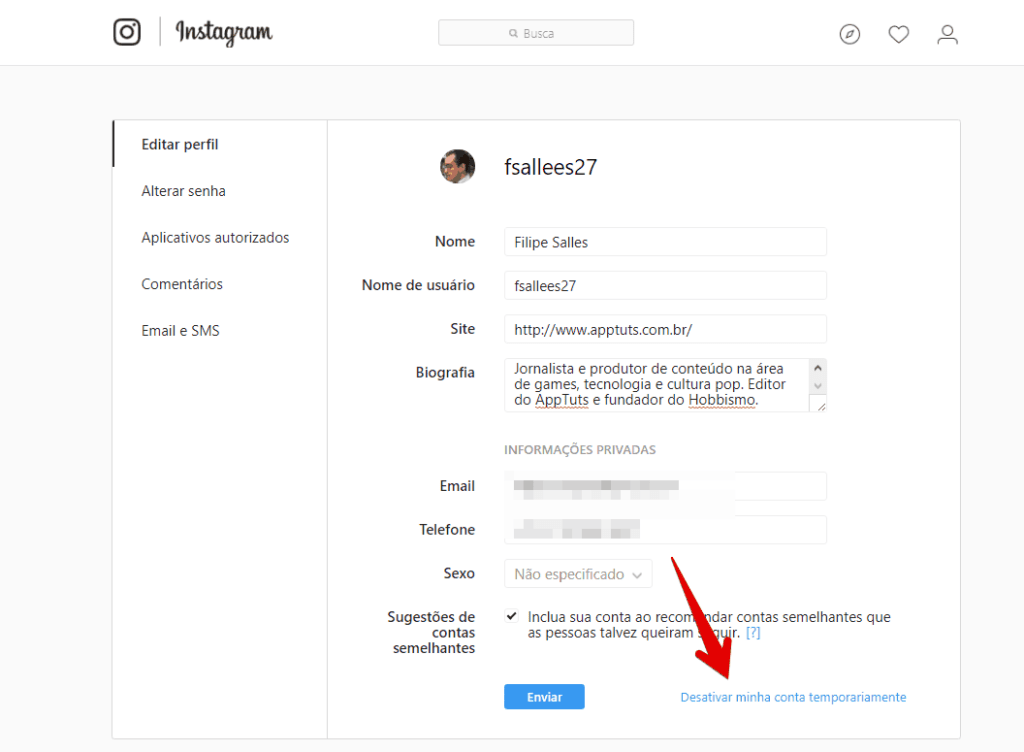The height and width of the screenshot is (752, 1024).
Task: Click the Biografia scroll up arrow
Action: click(818, 368)
